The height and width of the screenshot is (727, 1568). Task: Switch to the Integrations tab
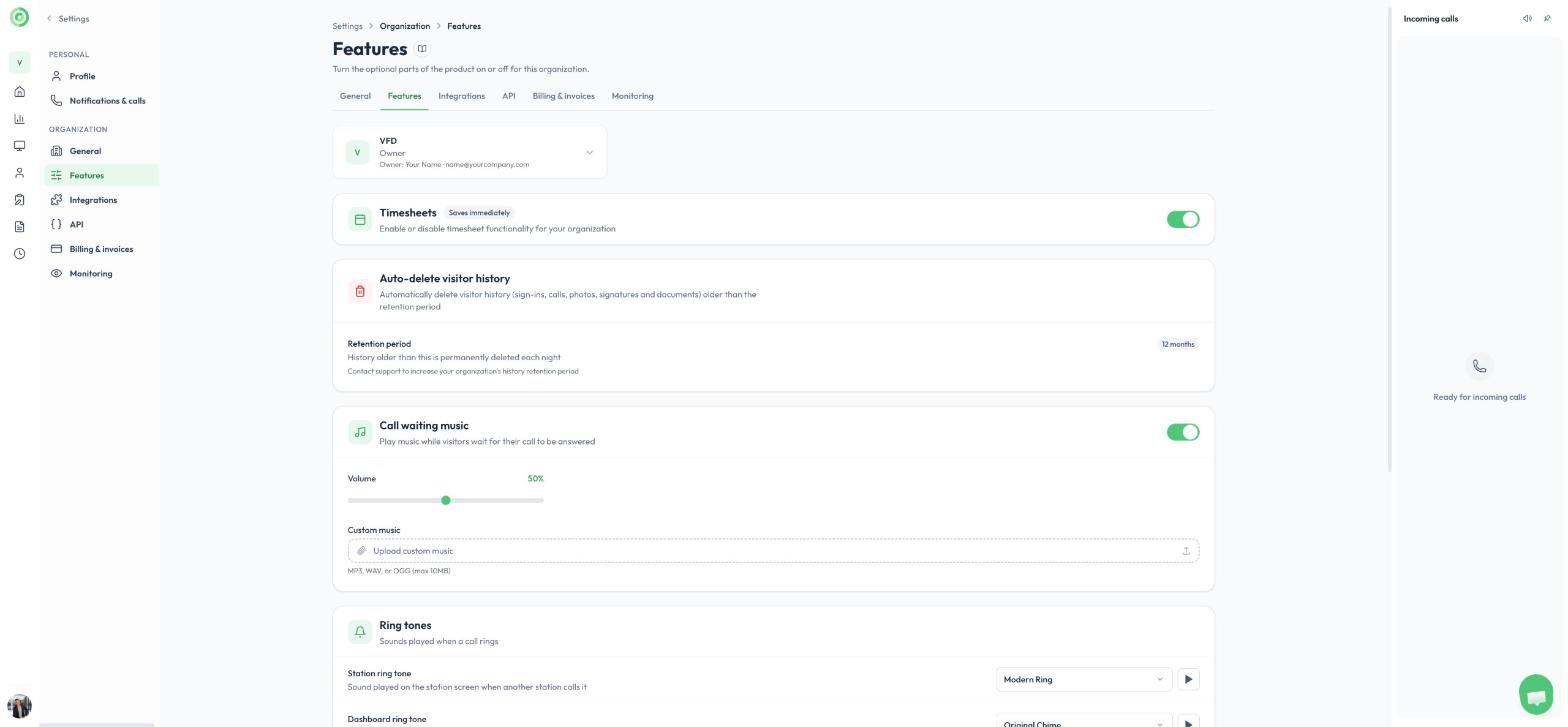click(x=461, y=96)
